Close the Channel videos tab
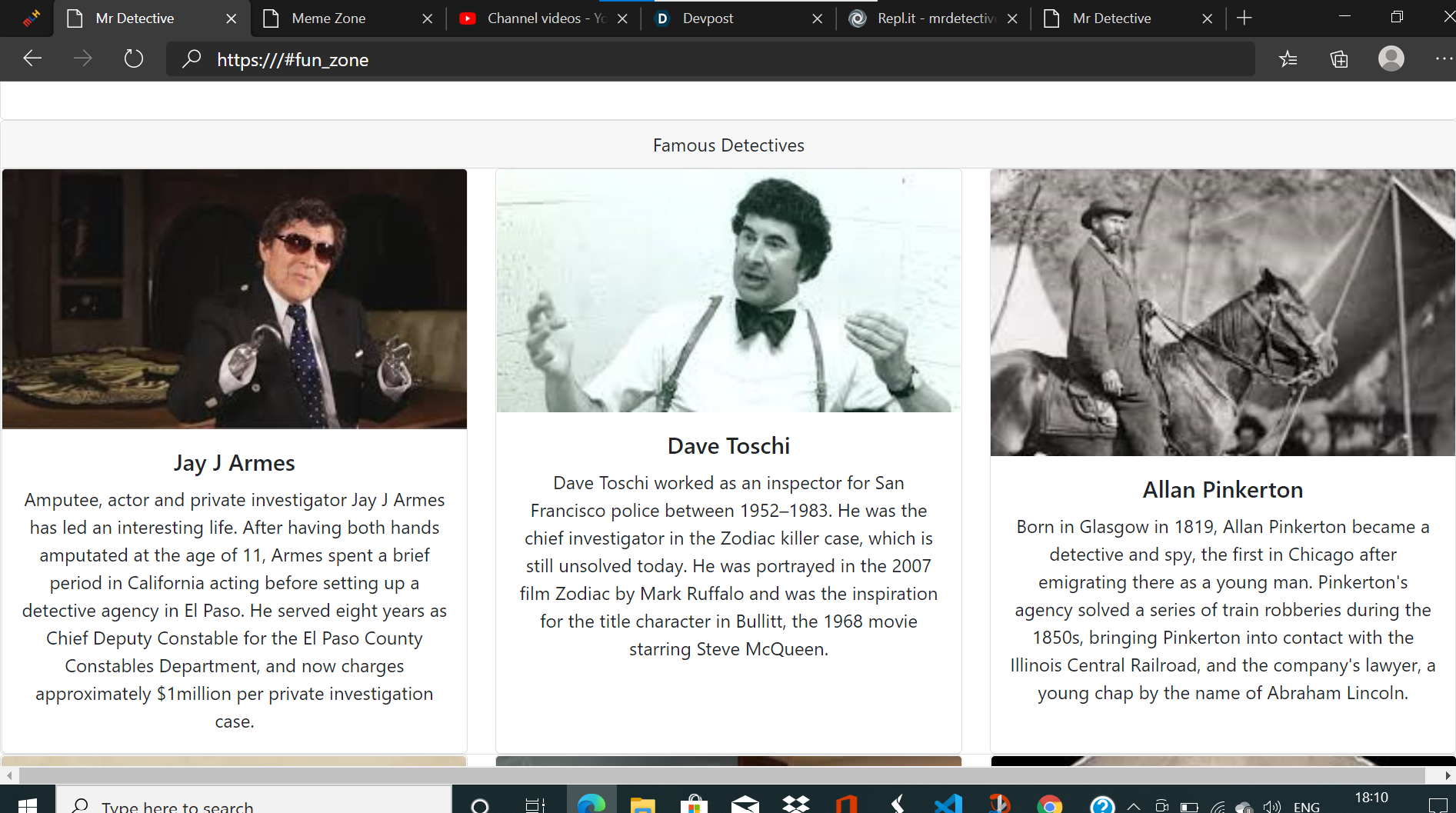This screenshot has width=1456, height=813. (622, 18)
